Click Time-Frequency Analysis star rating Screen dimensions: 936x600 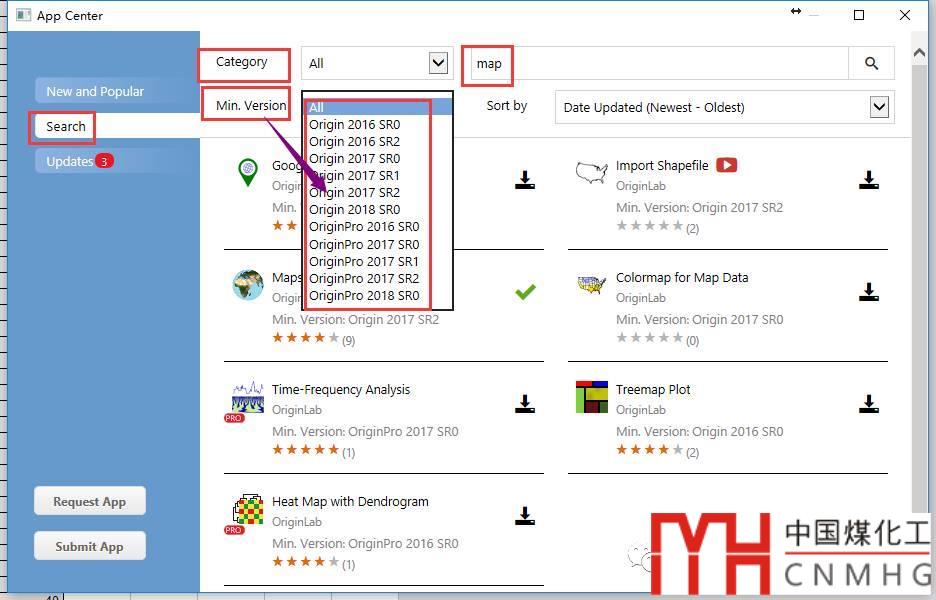pyautogui.click(x=306, y=450)
